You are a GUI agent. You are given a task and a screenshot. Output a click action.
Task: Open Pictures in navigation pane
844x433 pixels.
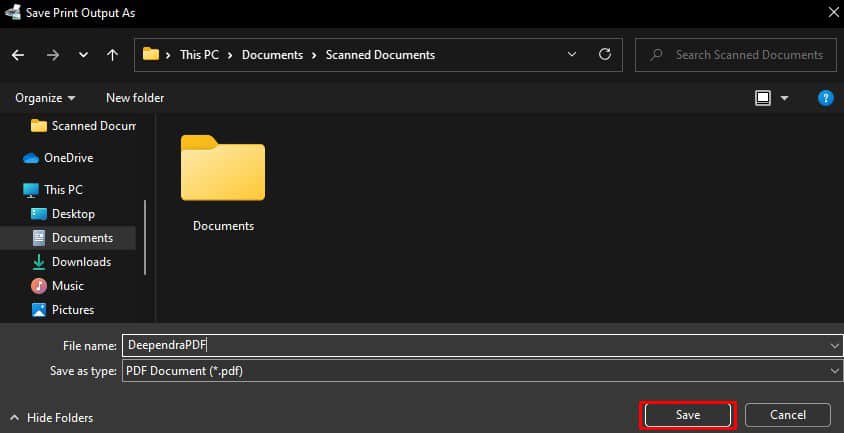[x=62, y=310]
